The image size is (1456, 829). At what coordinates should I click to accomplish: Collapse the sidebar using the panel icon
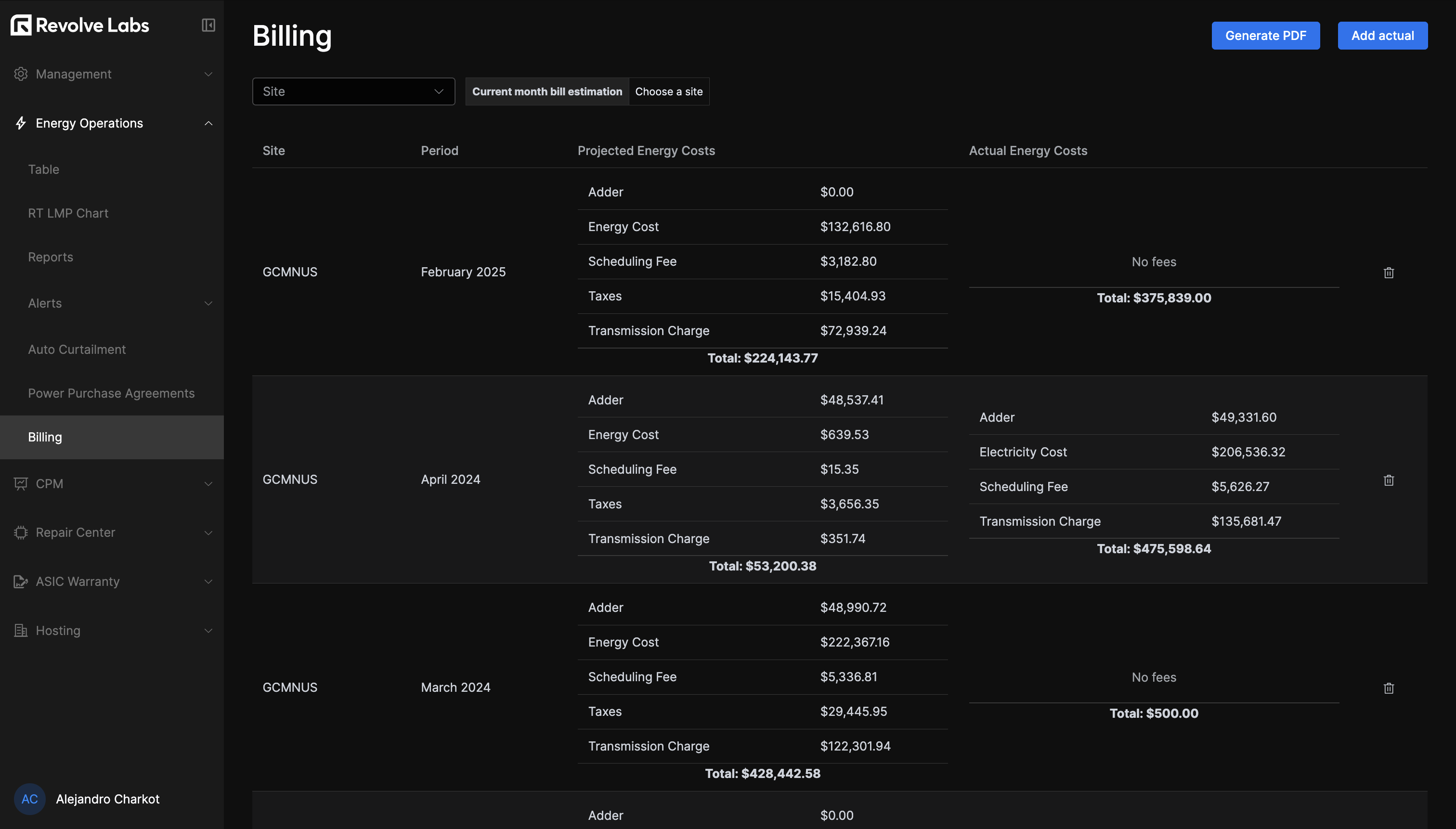coord(208,25)
